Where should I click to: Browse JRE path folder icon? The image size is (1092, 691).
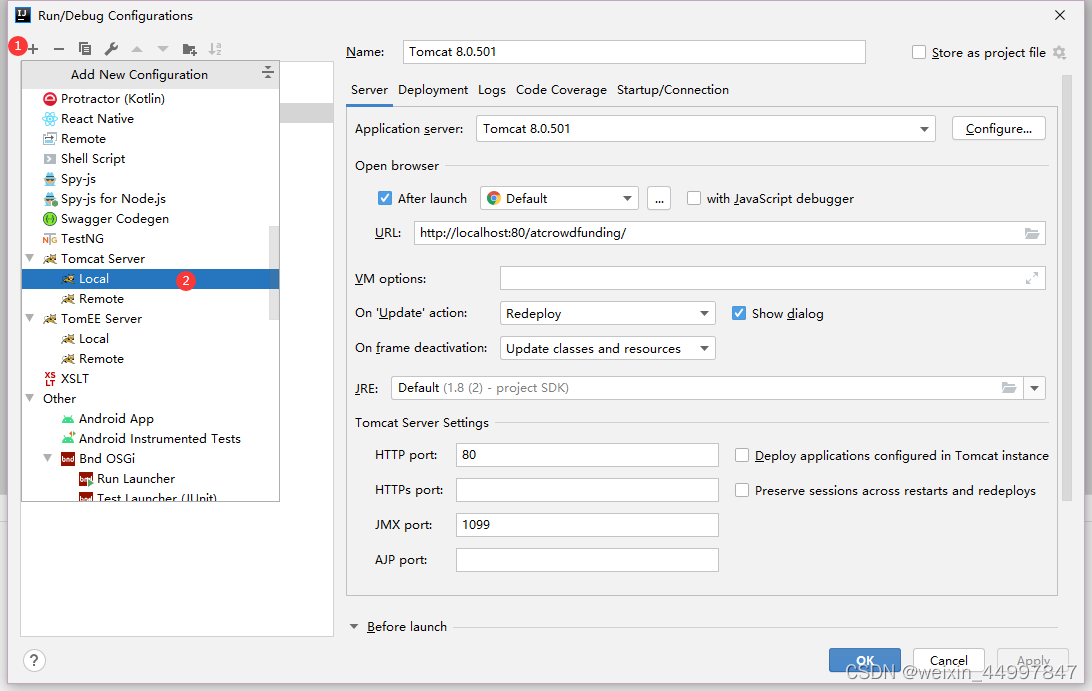(x=1008, y=388)
